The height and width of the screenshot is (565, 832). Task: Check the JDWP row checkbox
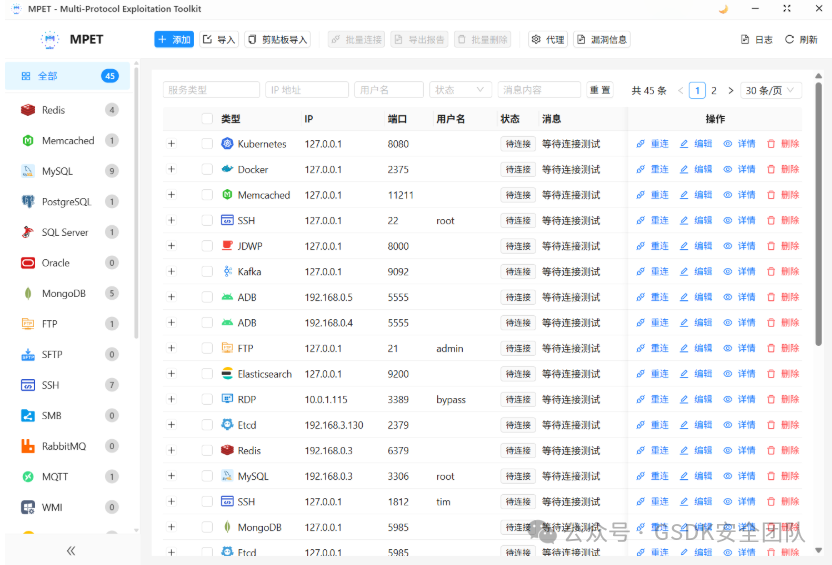click(x=207, y=246)
